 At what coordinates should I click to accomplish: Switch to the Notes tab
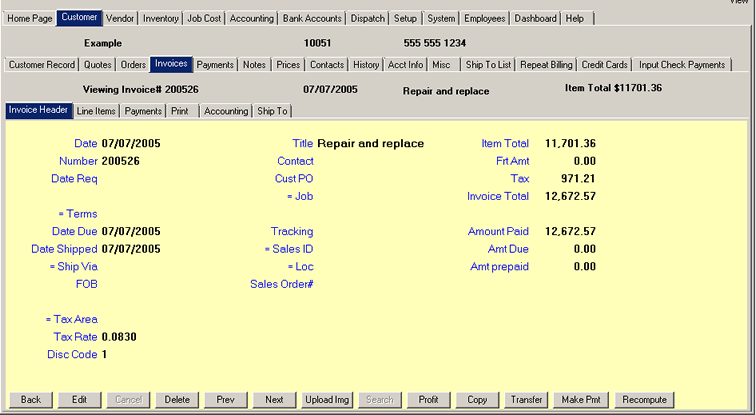click(x=254, y=65)
